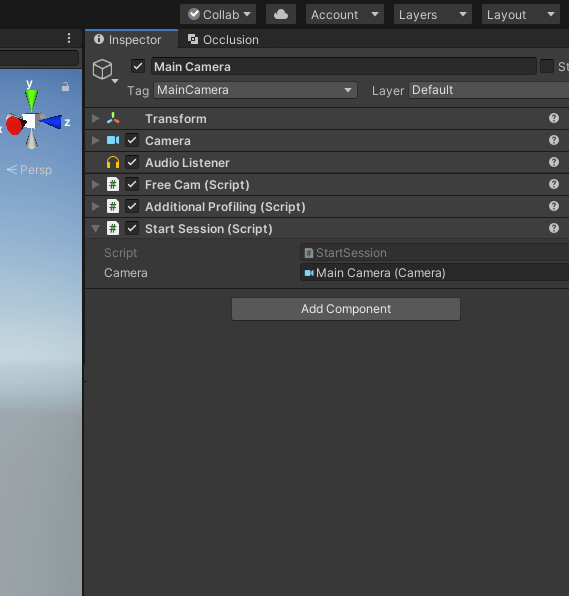569x596 pixels.
Task: Click the red X axis gizmo cone
Action: pyautogui.click(x=14, y=125)
